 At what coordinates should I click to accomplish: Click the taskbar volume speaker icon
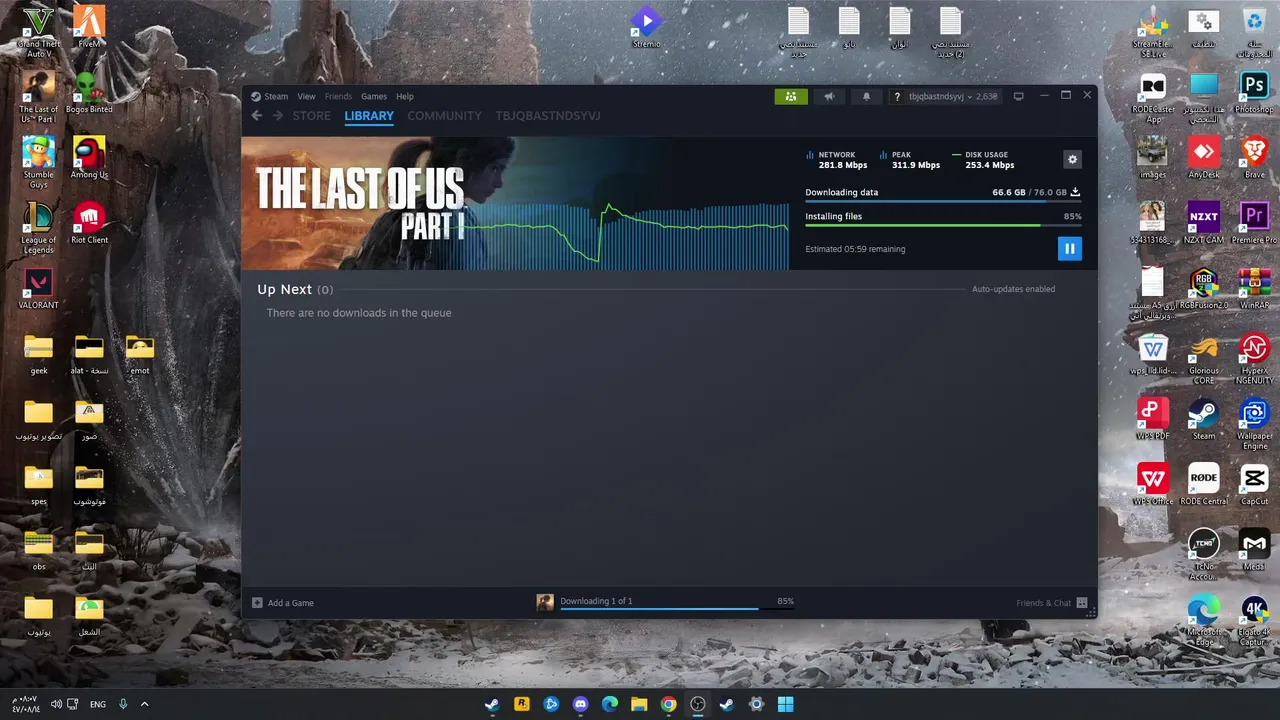tap(56, 704)
